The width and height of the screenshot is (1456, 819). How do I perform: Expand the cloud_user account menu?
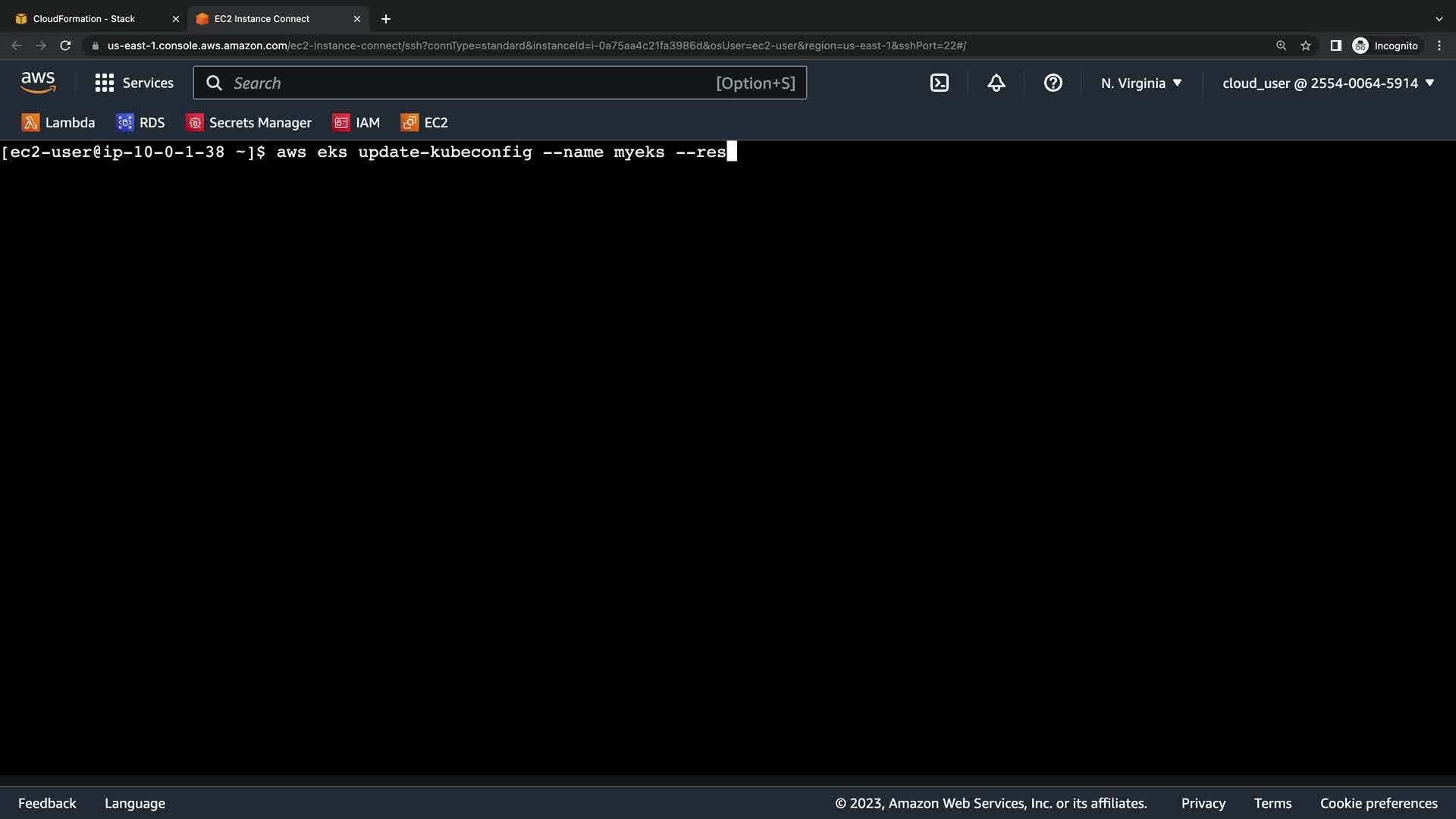pos(1328,83)
